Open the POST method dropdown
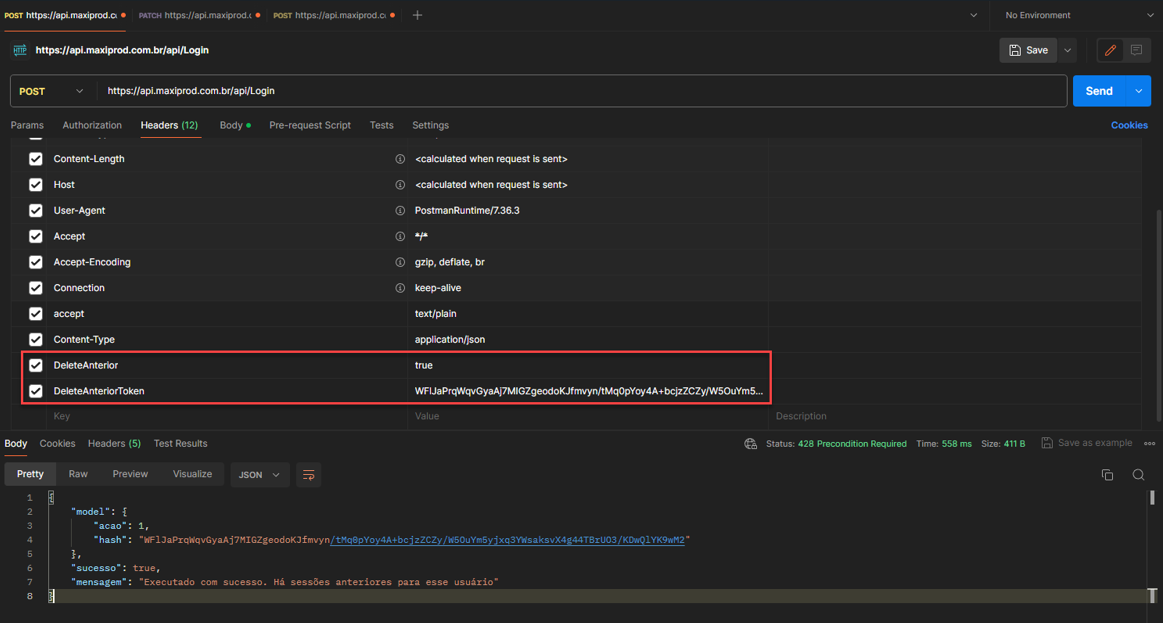This screenshot has width=1163, height=623. tap(52, 91)
